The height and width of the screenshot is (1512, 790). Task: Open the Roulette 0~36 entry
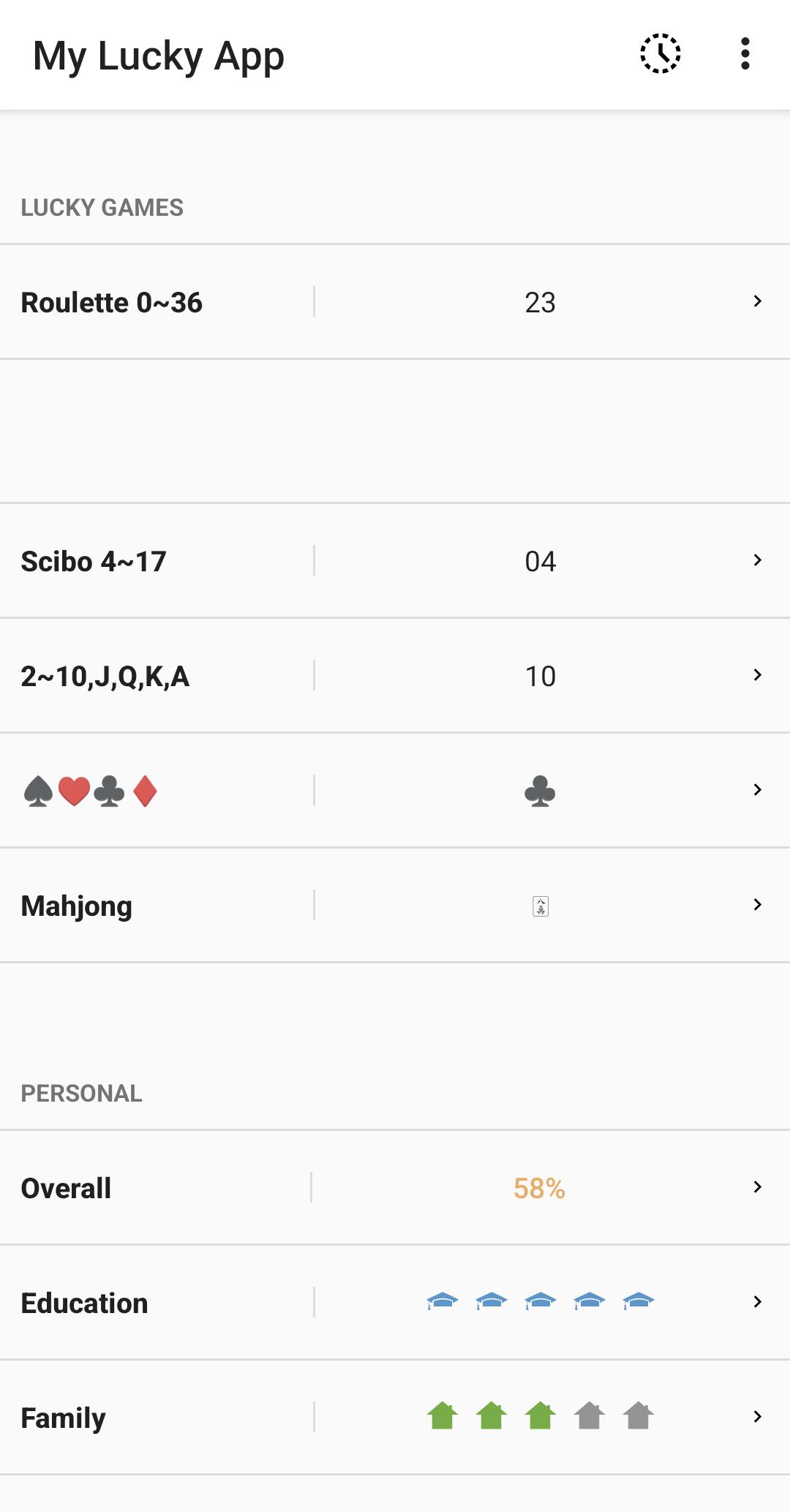(395, 301)
